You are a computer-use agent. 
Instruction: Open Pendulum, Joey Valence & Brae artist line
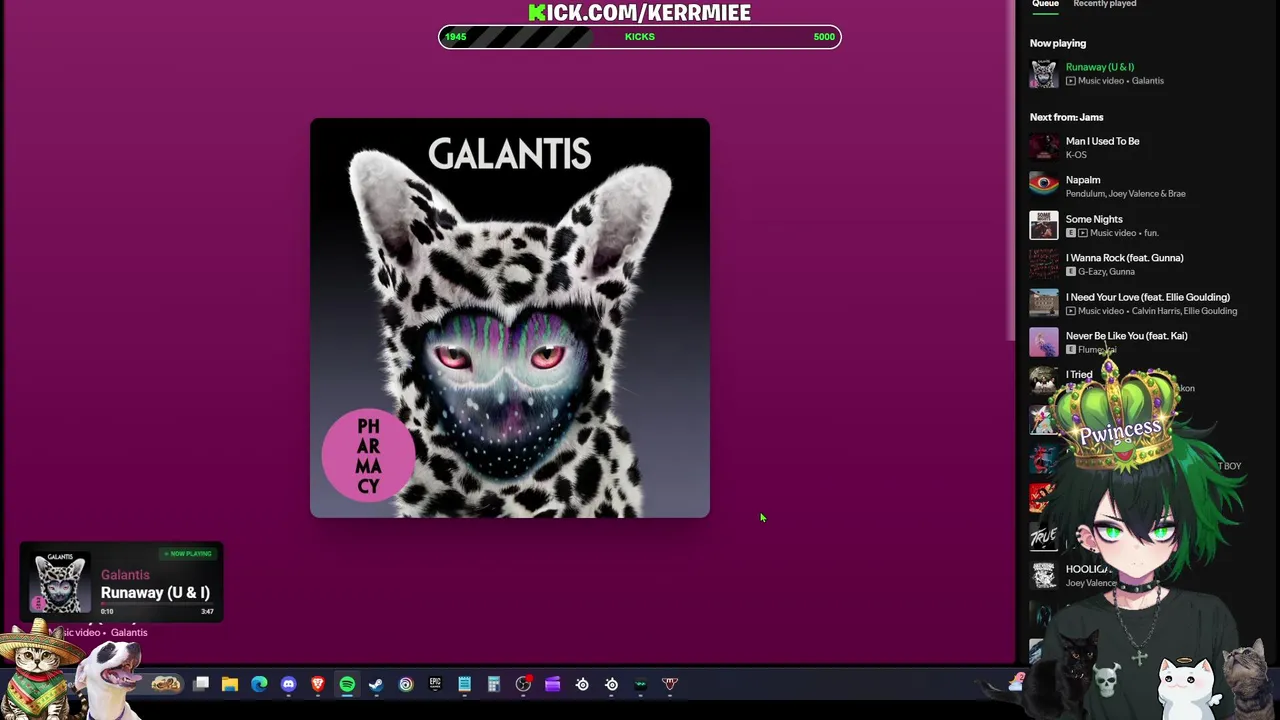pos(1125,194)
